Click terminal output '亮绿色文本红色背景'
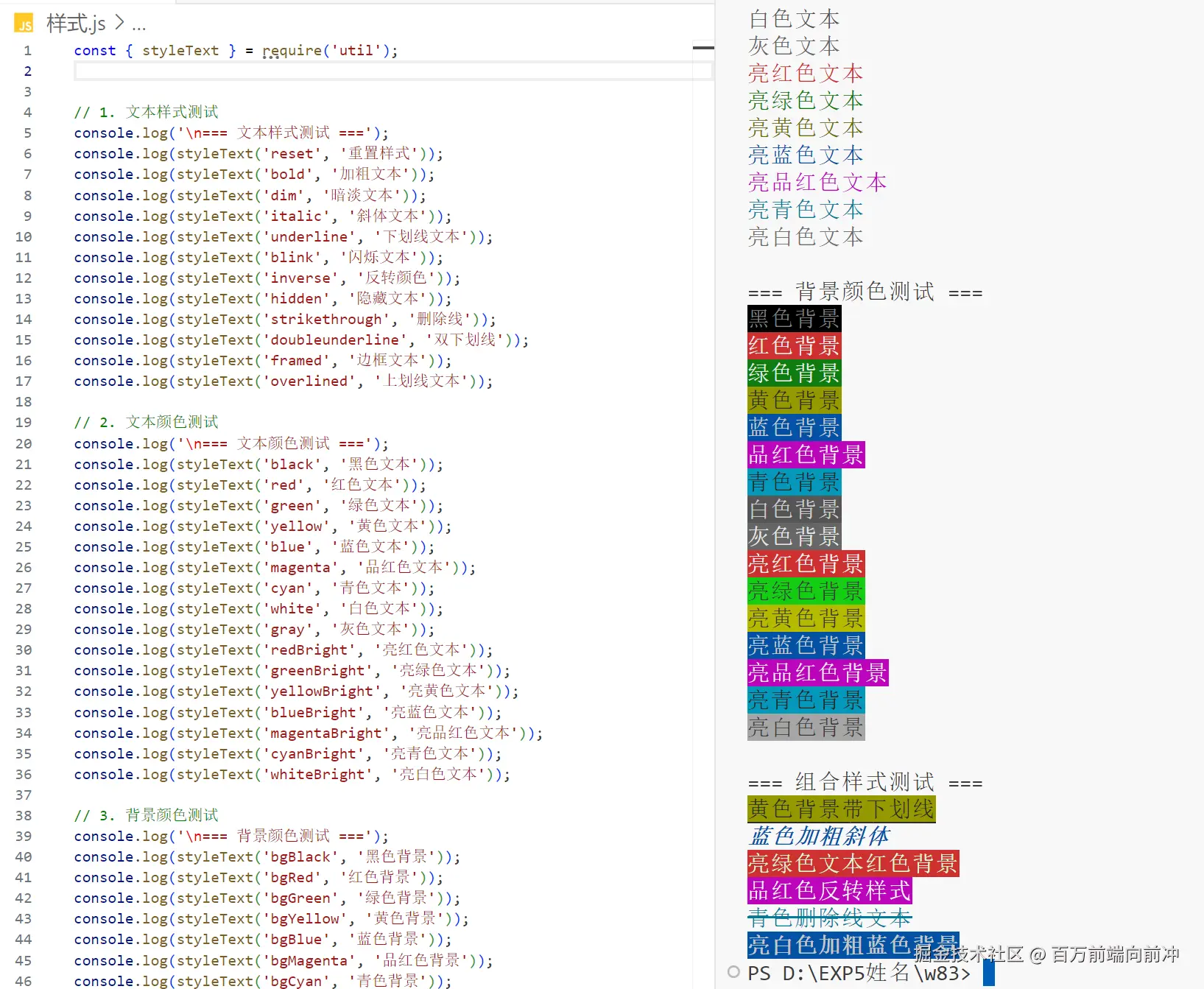Screen dimensions: 1204x989 coord(853,864)
